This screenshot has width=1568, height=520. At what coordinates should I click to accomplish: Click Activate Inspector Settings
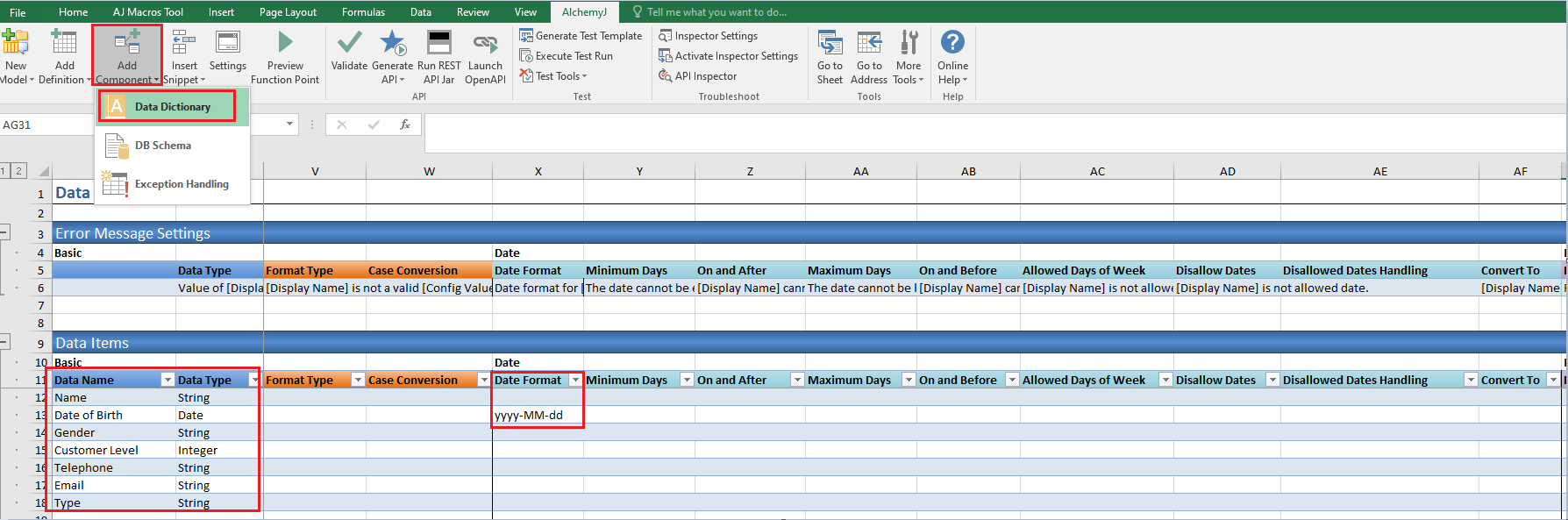pos(729,56)
